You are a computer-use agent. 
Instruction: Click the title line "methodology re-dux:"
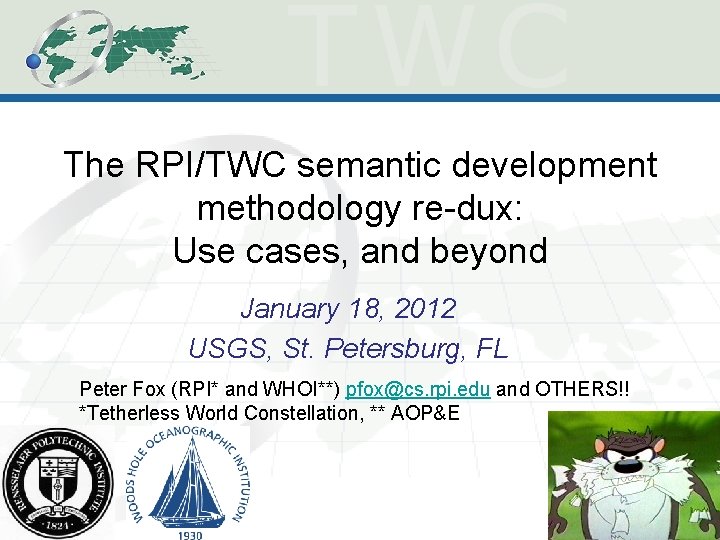coord(360,208)
